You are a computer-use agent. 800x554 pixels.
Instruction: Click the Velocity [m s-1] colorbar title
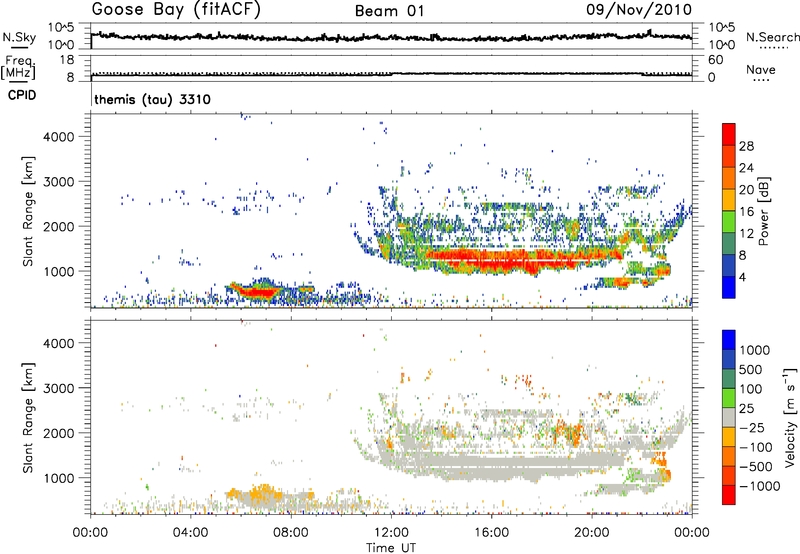coord(790,417)
